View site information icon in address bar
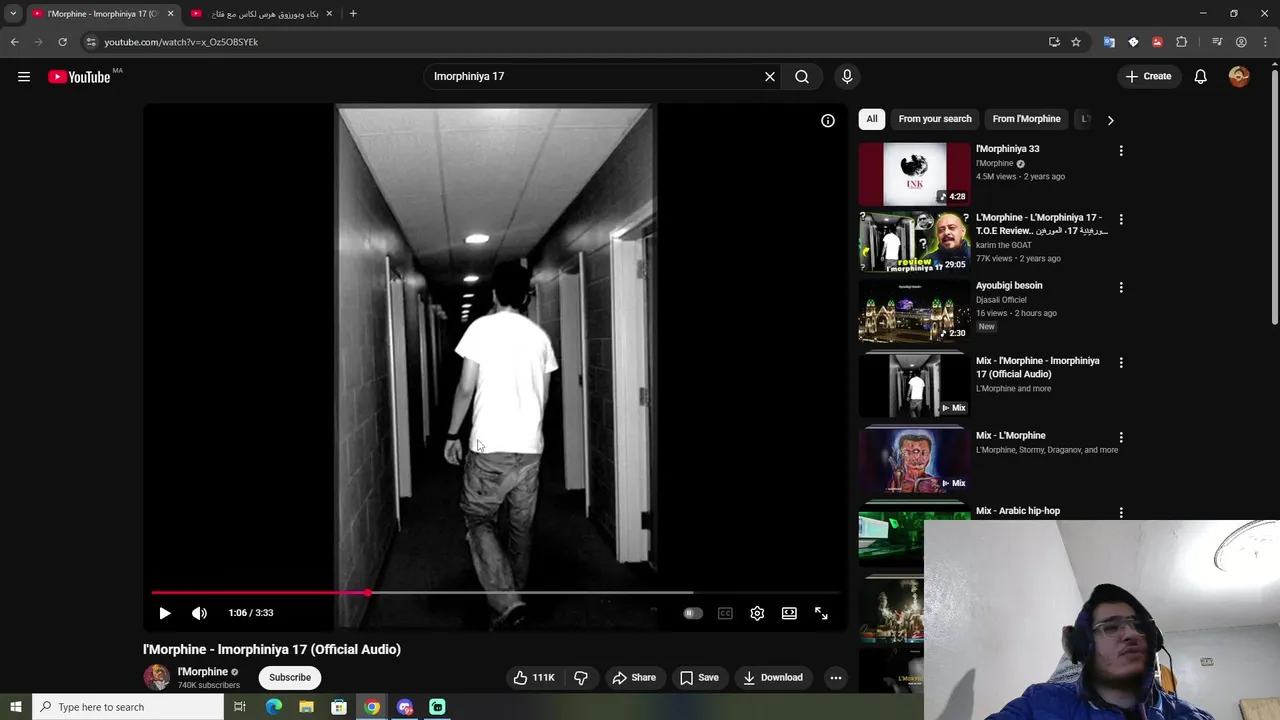 pos(91,42)
